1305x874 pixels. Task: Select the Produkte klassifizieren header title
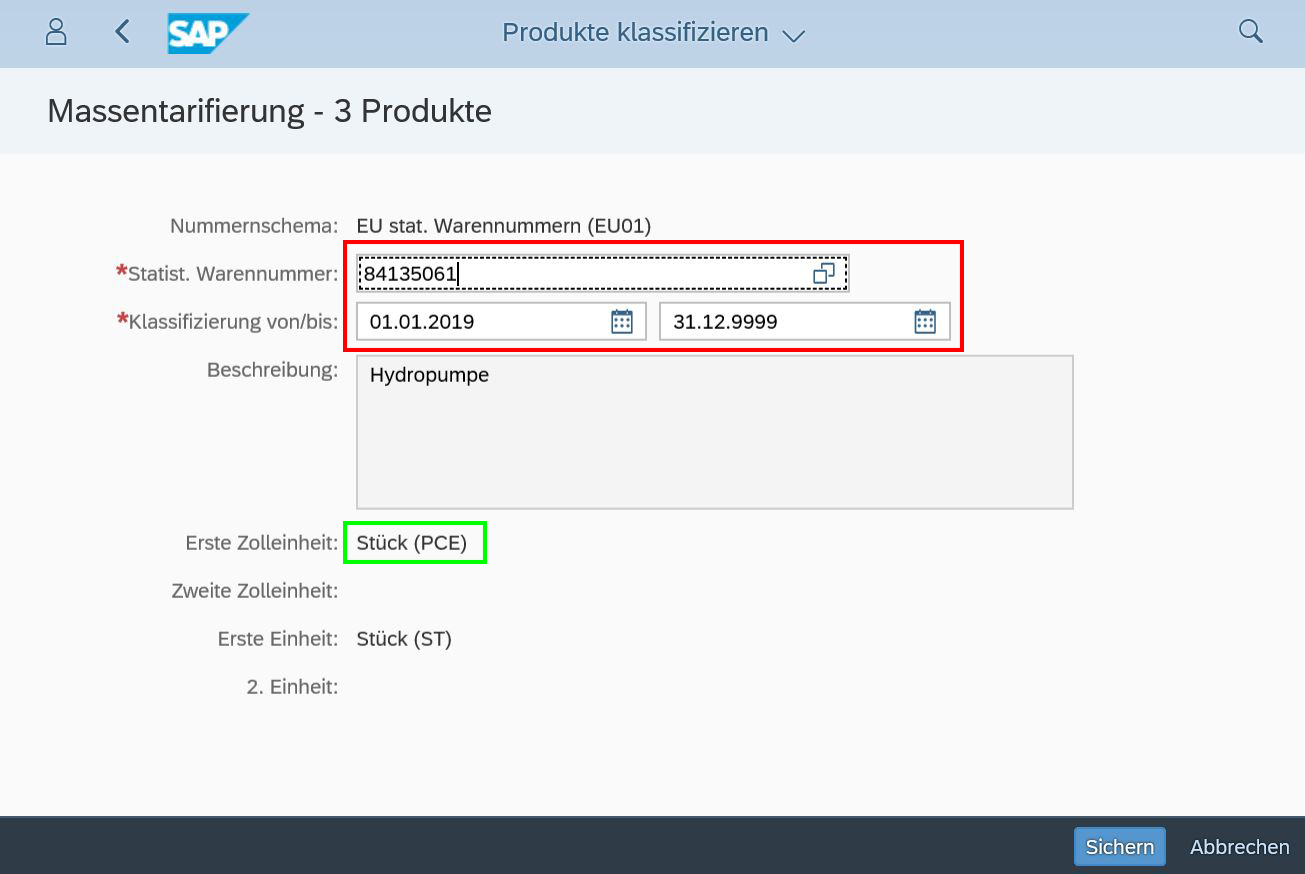634,31
